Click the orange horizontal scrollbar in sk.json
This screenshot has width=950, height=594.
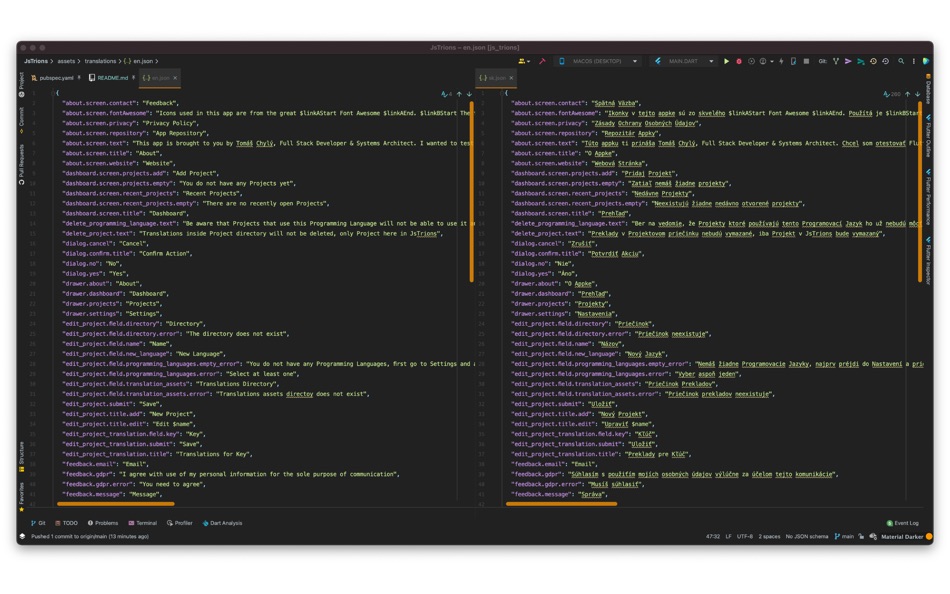pyautogui.click(x=561, y=503)
